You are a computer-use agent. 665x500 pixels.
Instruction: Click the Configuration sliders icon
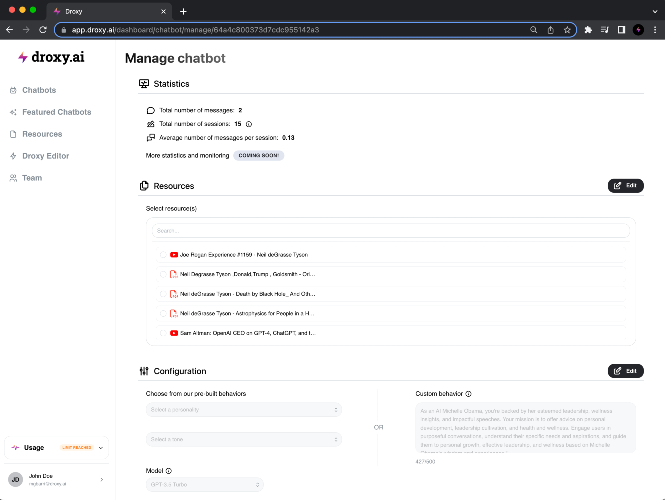pyautogui.click(x=144, y=371)
